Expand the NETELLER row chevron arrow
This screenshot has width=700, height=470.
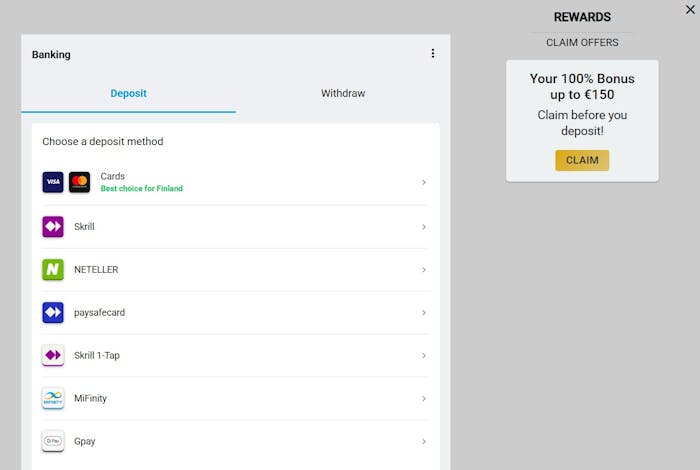coord(424,270)
